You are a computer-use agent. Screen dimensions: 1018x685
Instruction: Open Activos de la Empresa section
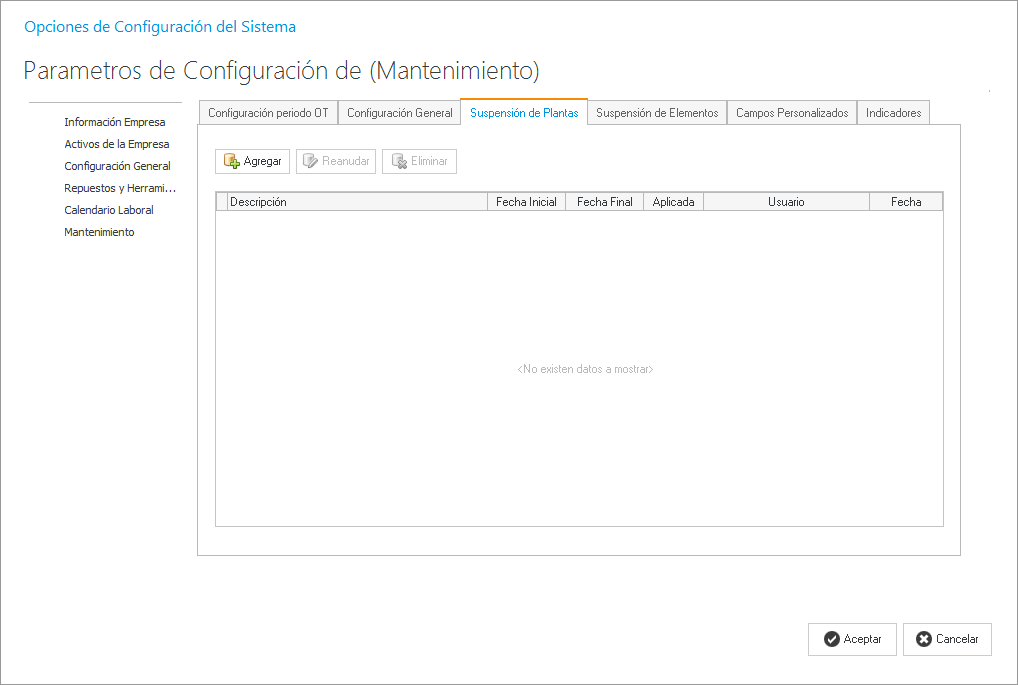pos(117,144)
